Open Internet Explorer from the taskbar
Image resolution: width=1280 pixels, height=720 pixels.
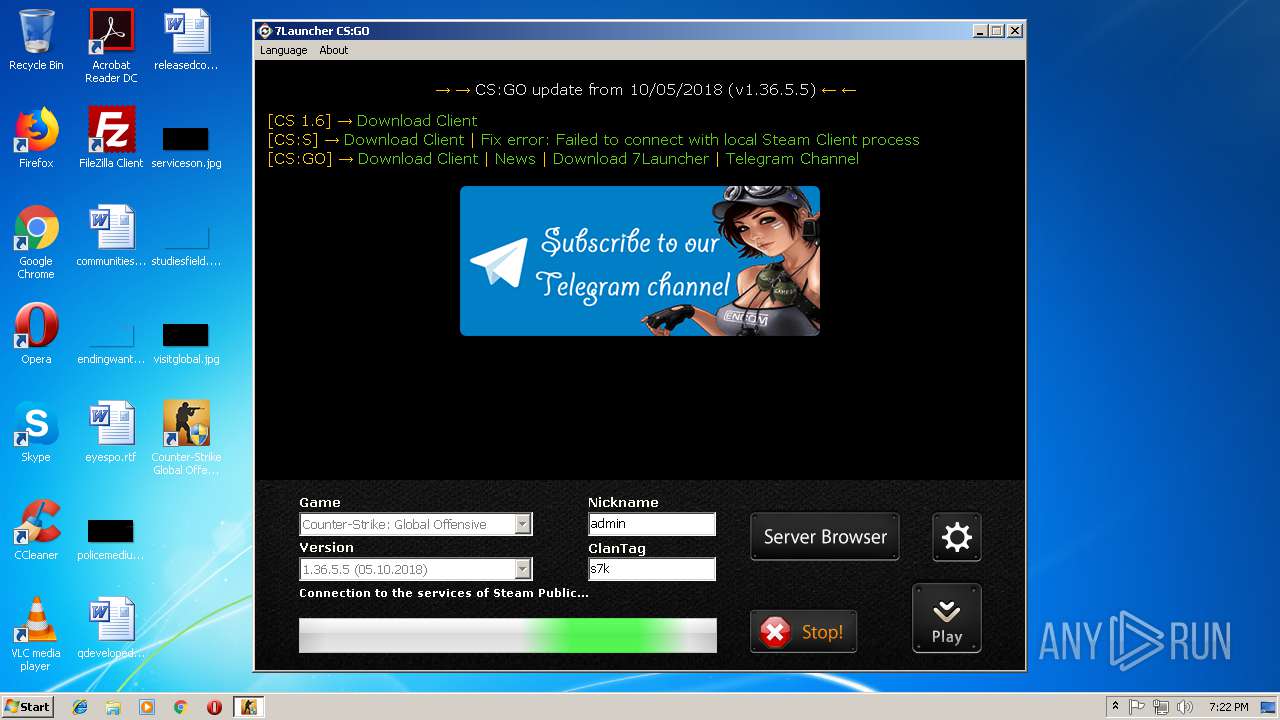coord(80,707)
